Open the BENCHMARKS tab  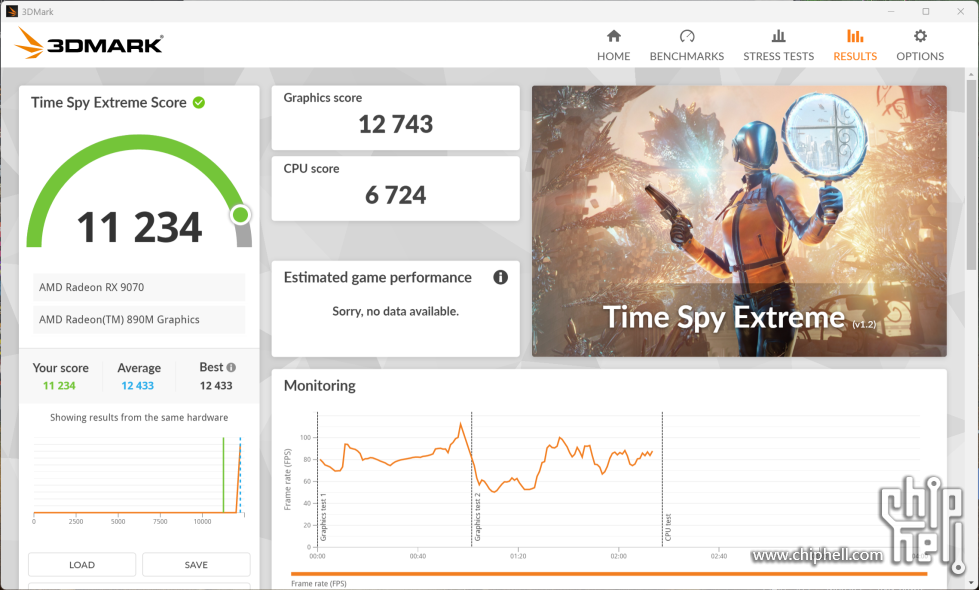click(x=687, y=46)
